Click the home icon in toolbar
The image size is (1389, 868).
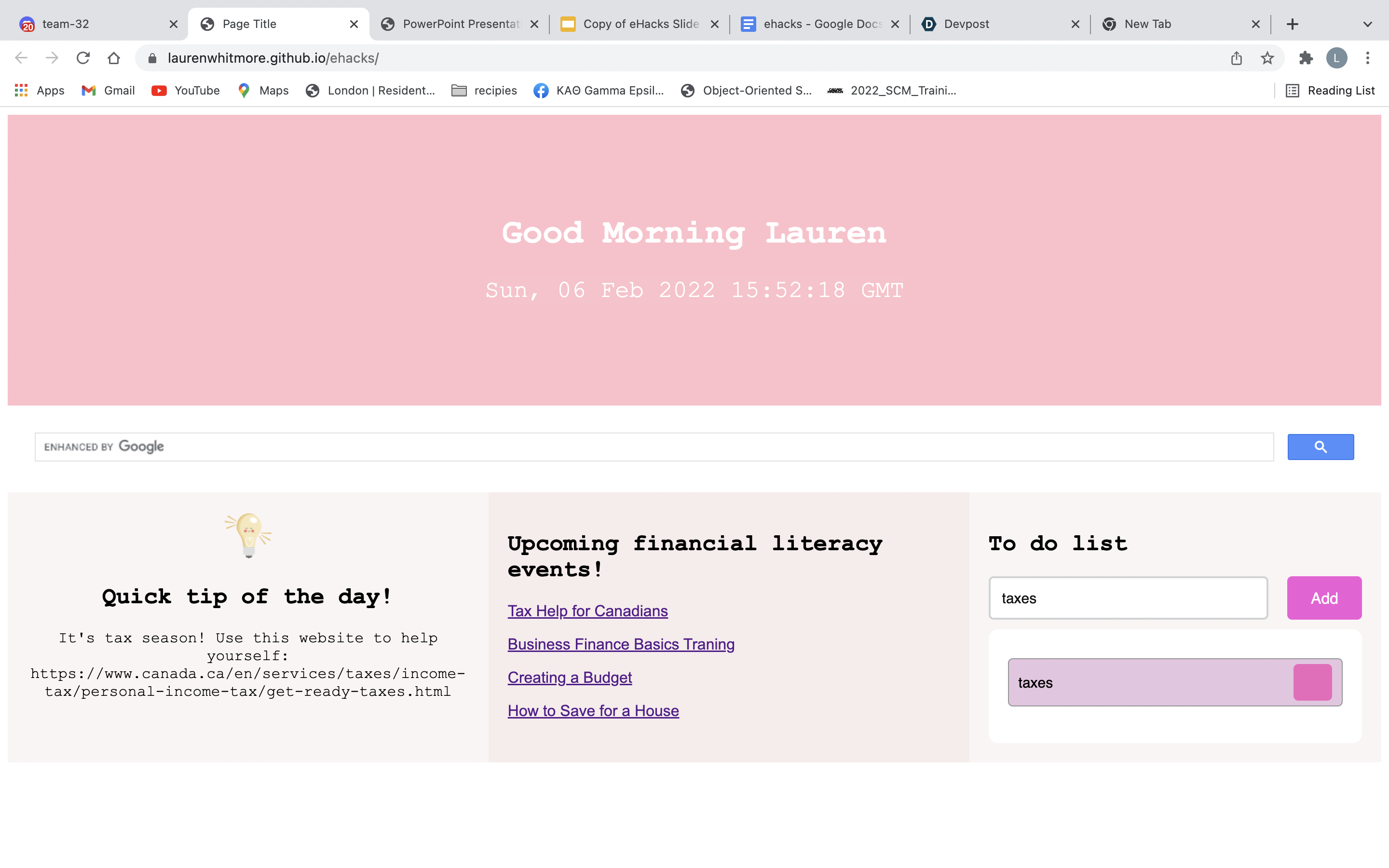coord(114,58)
